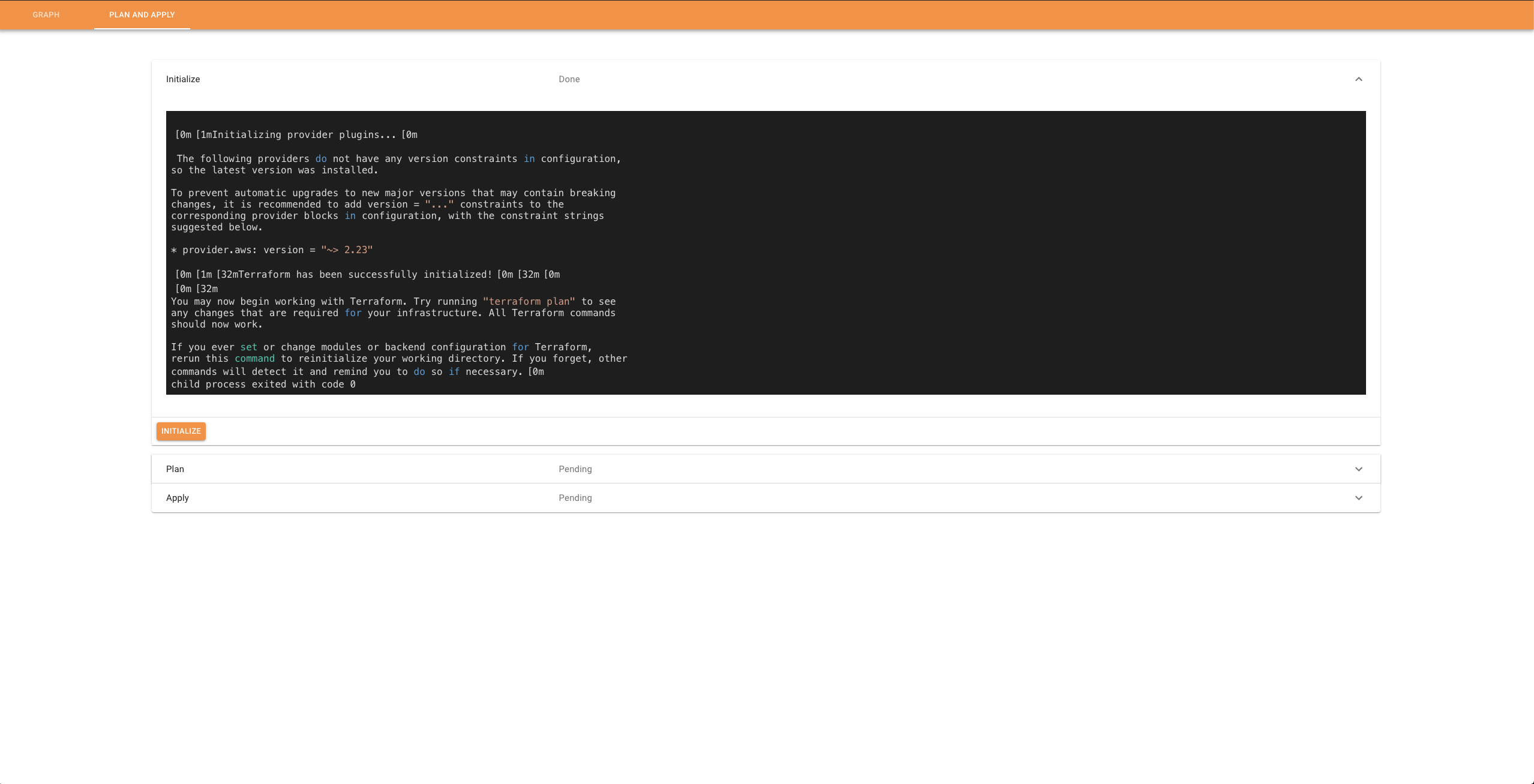Switch to the GRAPH tab
The width and height of the screenshot is (1534, 784).
point(46,14)
